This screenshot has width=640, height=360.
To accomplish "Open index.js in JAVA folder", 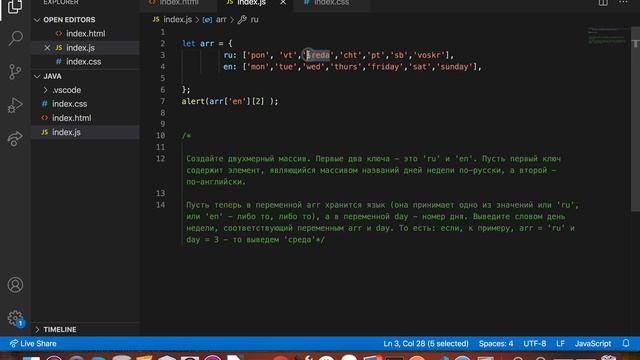I will [x=66, y=132].
